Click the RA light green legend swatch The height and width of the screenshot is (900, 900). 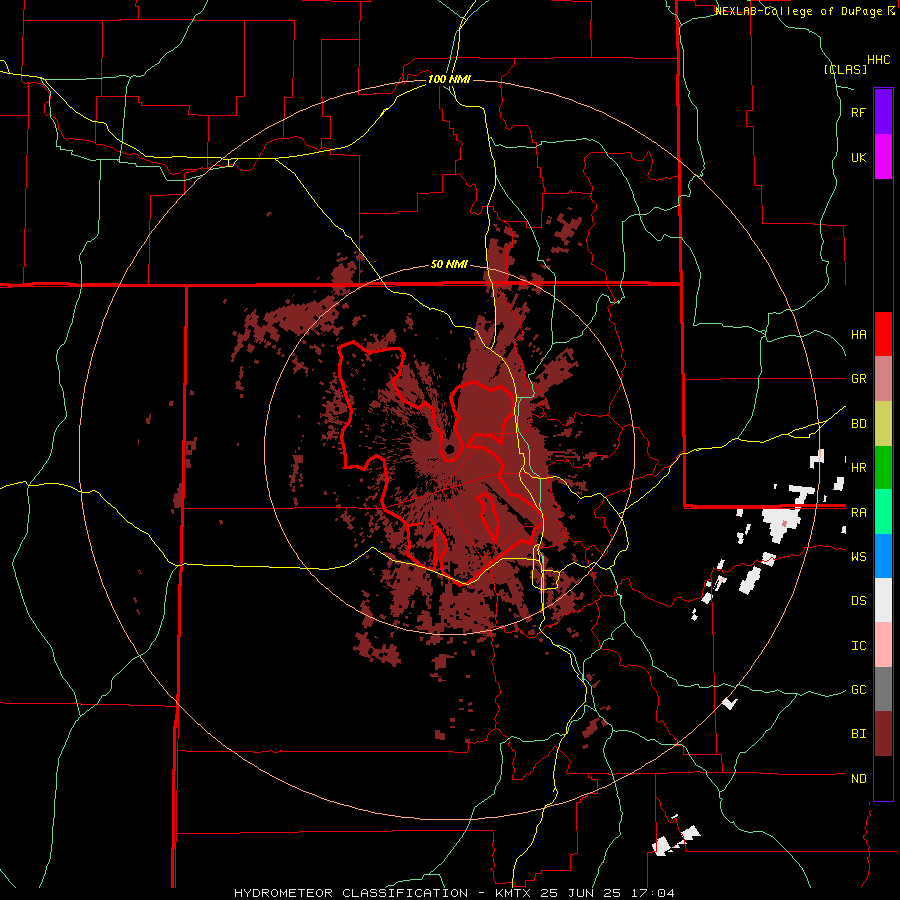coord(883,512)
